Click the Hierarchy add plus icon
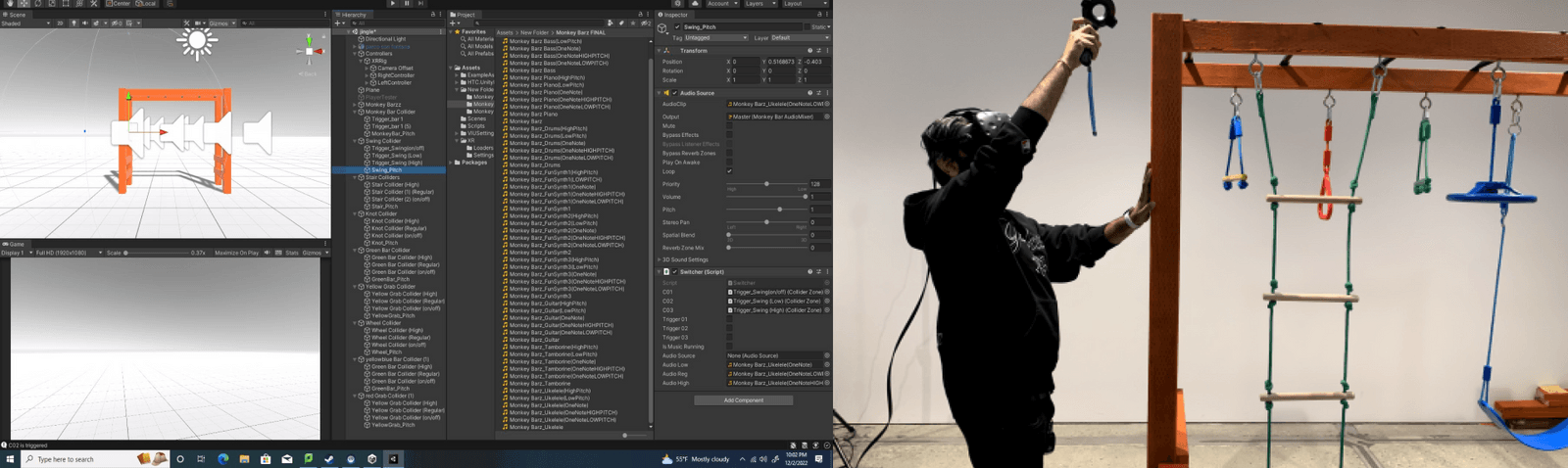1568x468 pixels. pyautogui.click(x=338, y=23)
